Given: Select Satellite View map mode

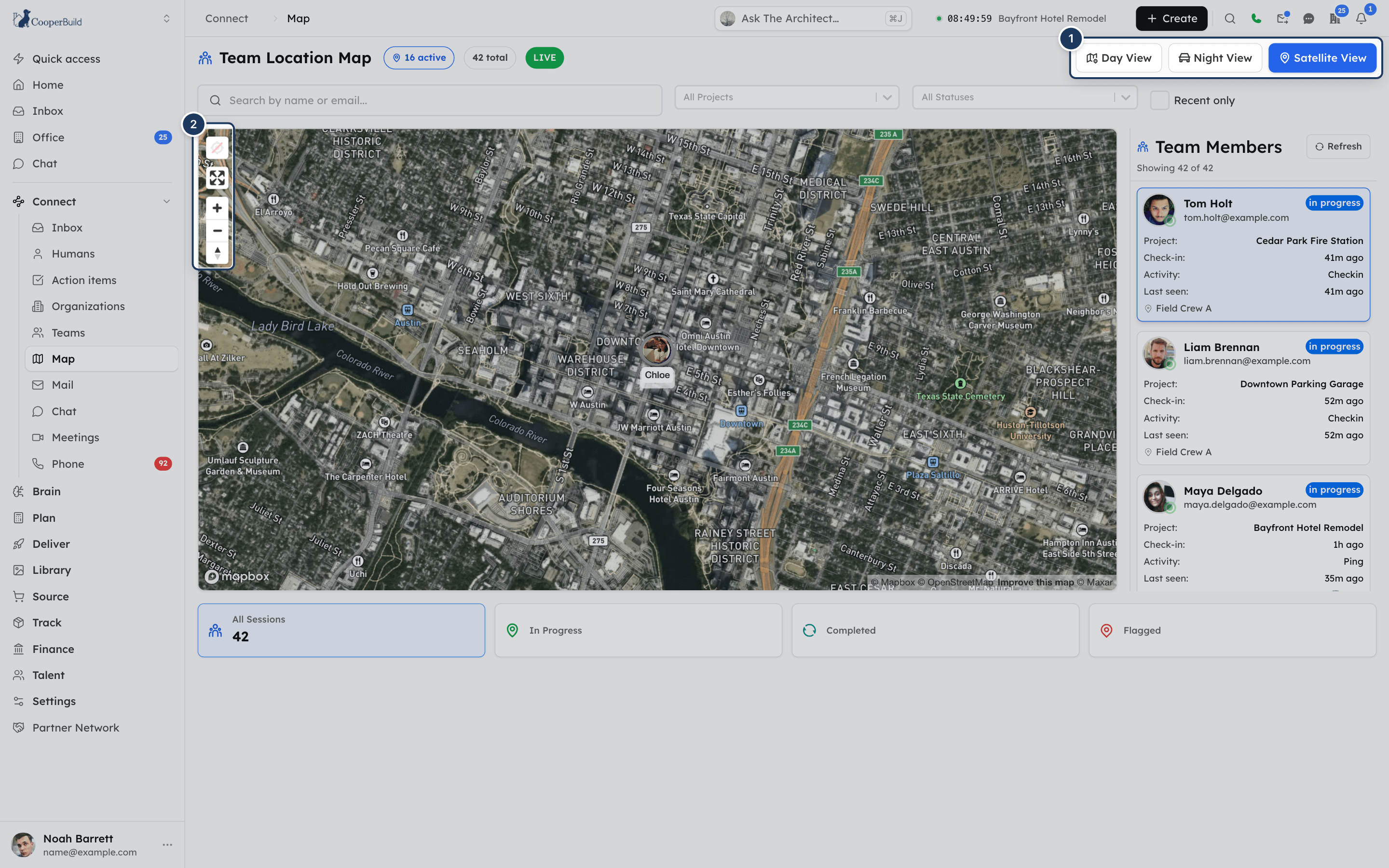Looking at the screenshot, I should (x=1322, y=58).
